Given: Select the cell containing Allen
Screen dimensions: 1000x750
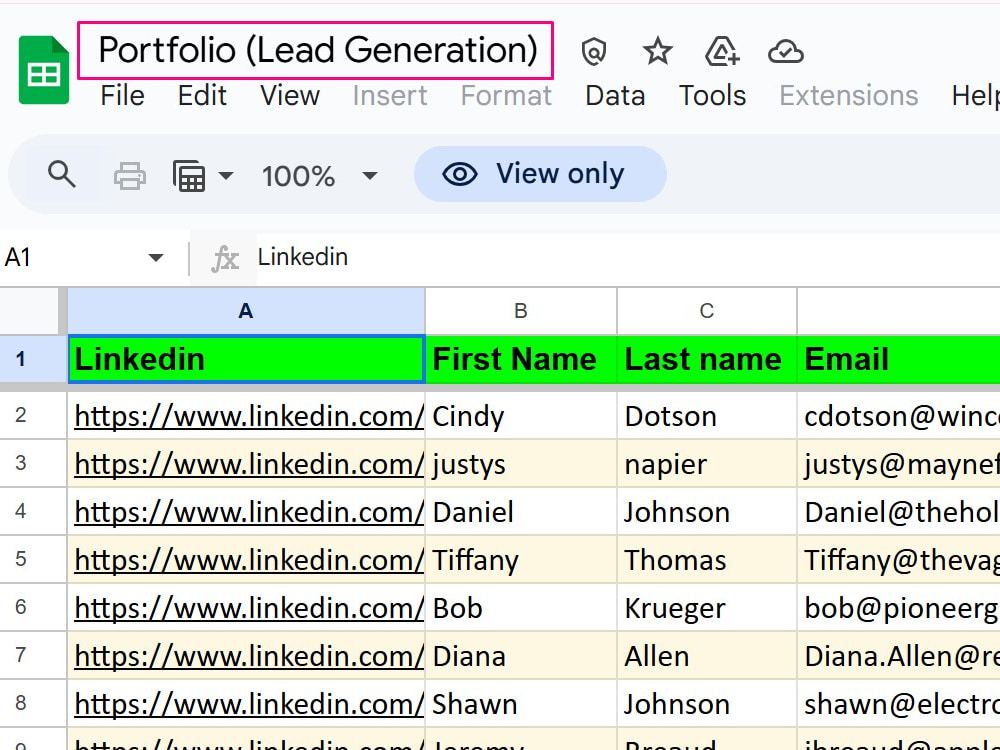Looking at the screenshot, I should coord(707,655).
